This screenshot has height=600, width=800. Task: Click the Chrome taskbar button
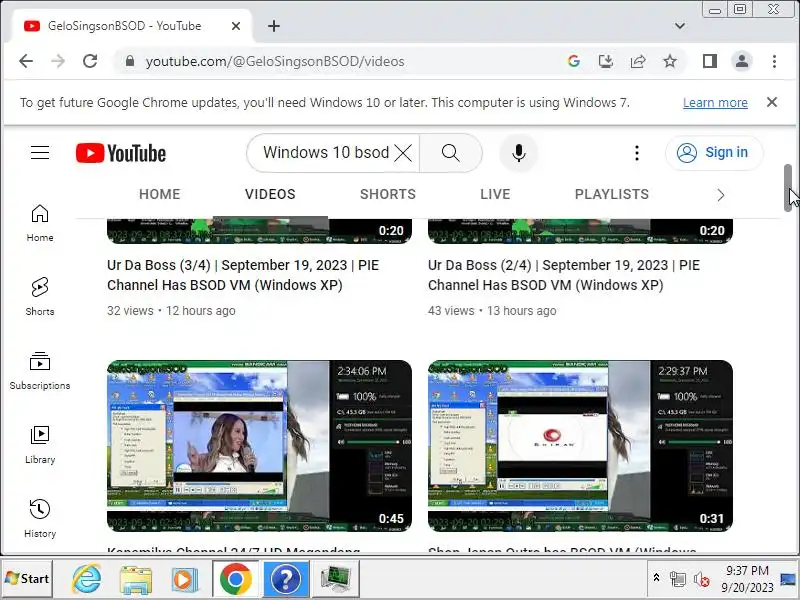(x=235, y=579)
